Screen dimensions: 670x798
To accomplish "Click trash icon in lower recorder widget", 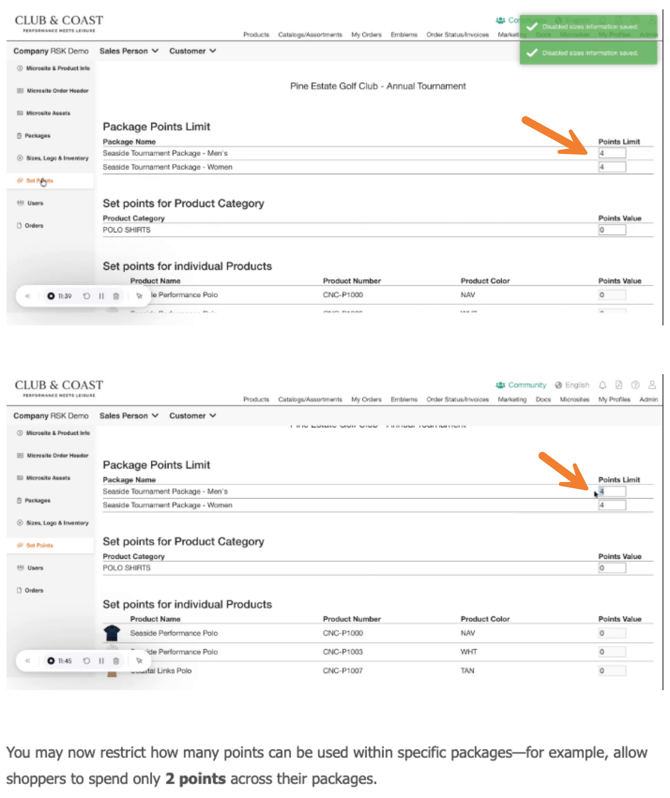I will point(115,660).
